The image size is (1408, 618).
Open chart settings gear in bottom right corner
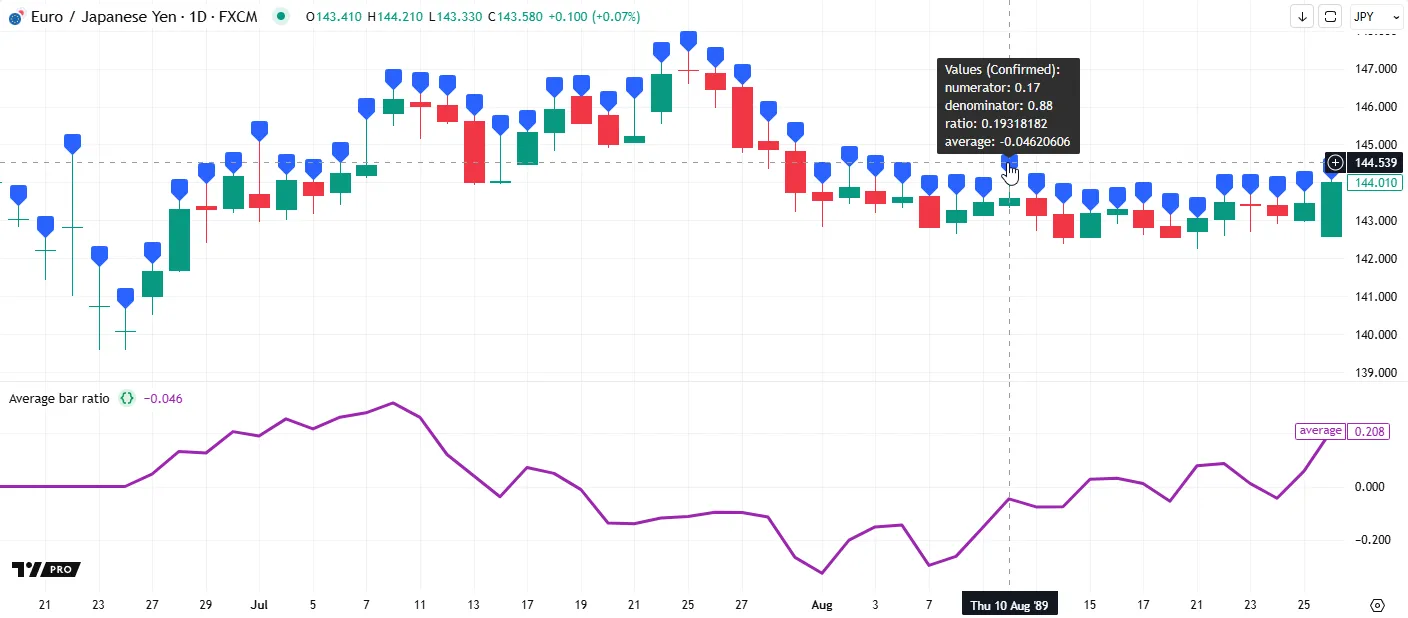pyautogui.click(x=1377, y=605)
